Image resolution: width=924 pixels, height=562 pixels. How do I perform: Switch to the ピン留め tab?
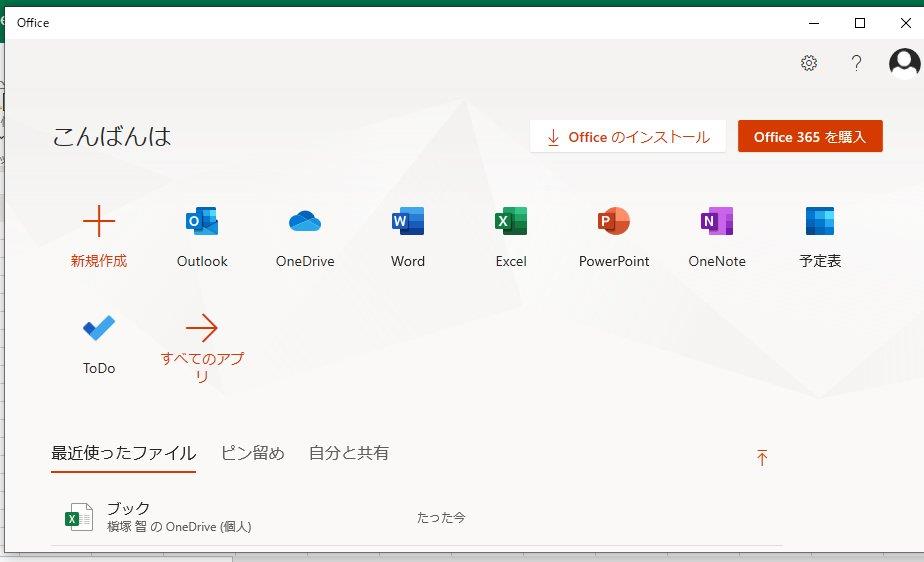click(252, 453)
